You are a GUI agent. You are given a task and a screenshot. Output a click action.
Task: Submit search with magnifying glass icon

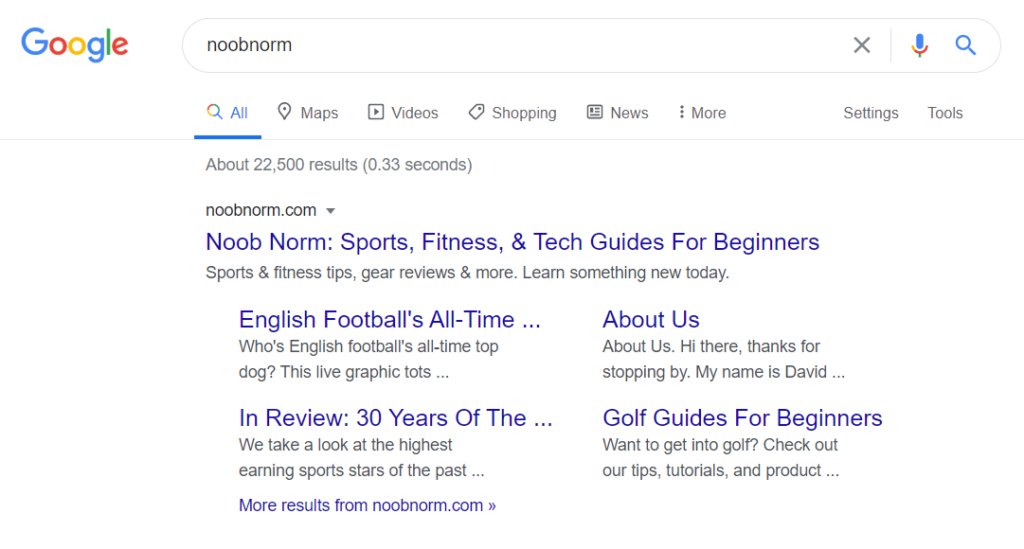[965, 45]
